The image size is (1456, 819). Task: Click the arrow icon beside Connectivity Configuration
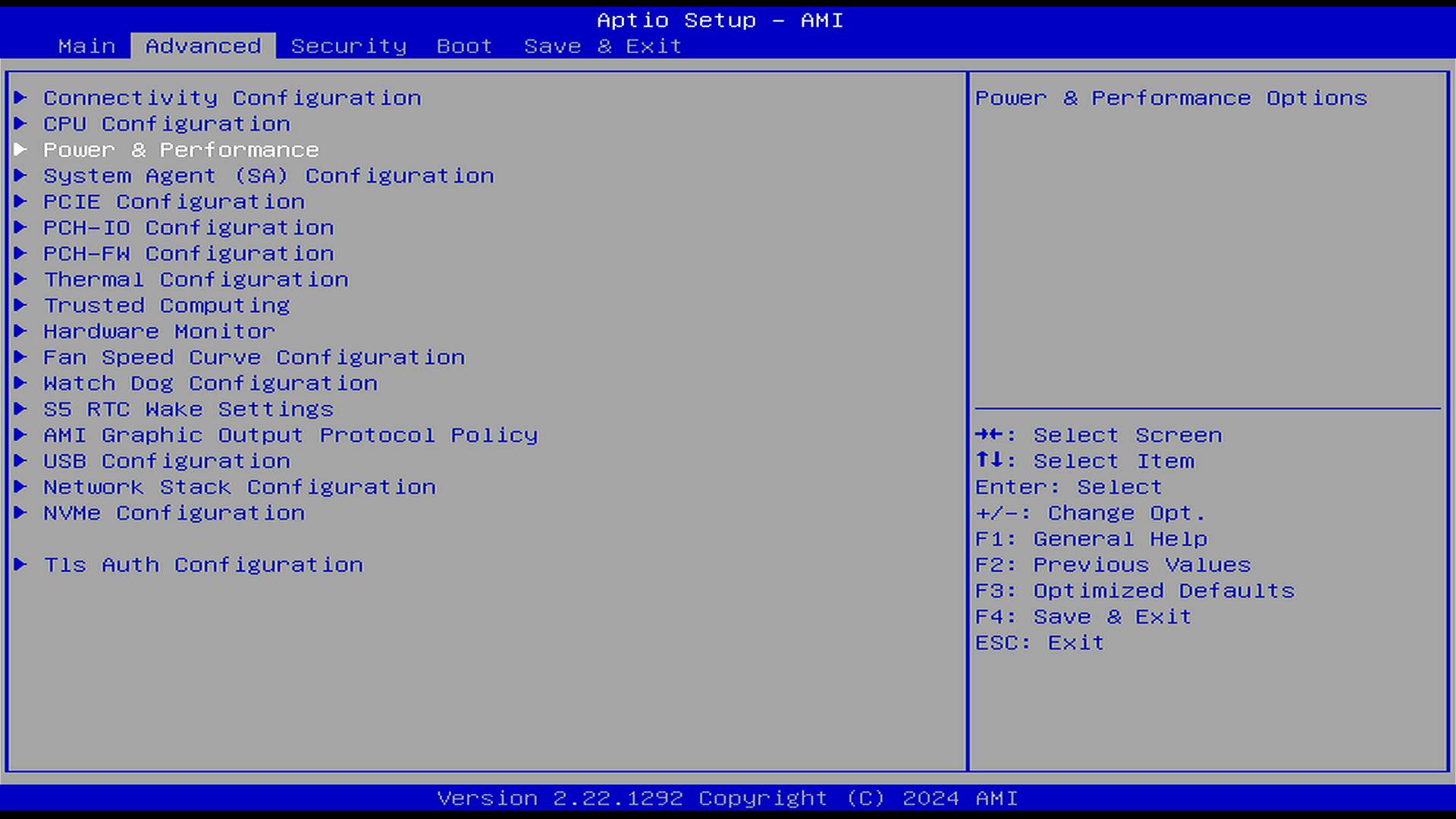point(20,98)
